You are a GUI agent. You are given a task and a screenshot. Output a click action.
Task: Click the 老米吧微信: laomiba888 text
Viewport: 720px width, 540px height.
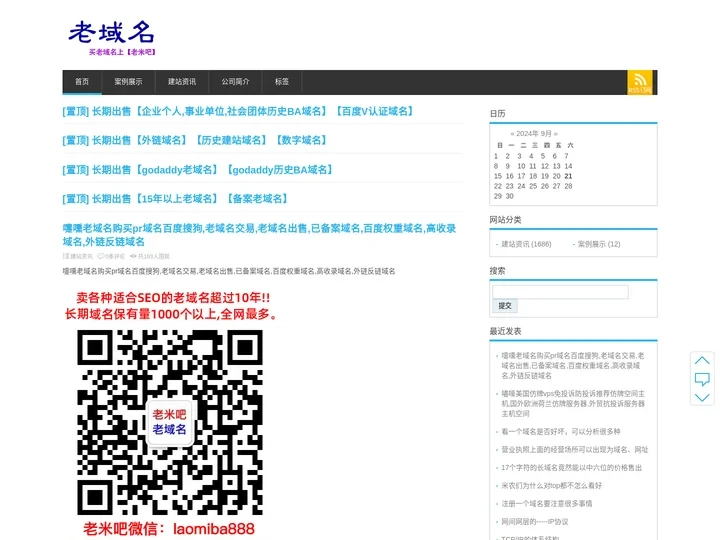click(169, 529)
